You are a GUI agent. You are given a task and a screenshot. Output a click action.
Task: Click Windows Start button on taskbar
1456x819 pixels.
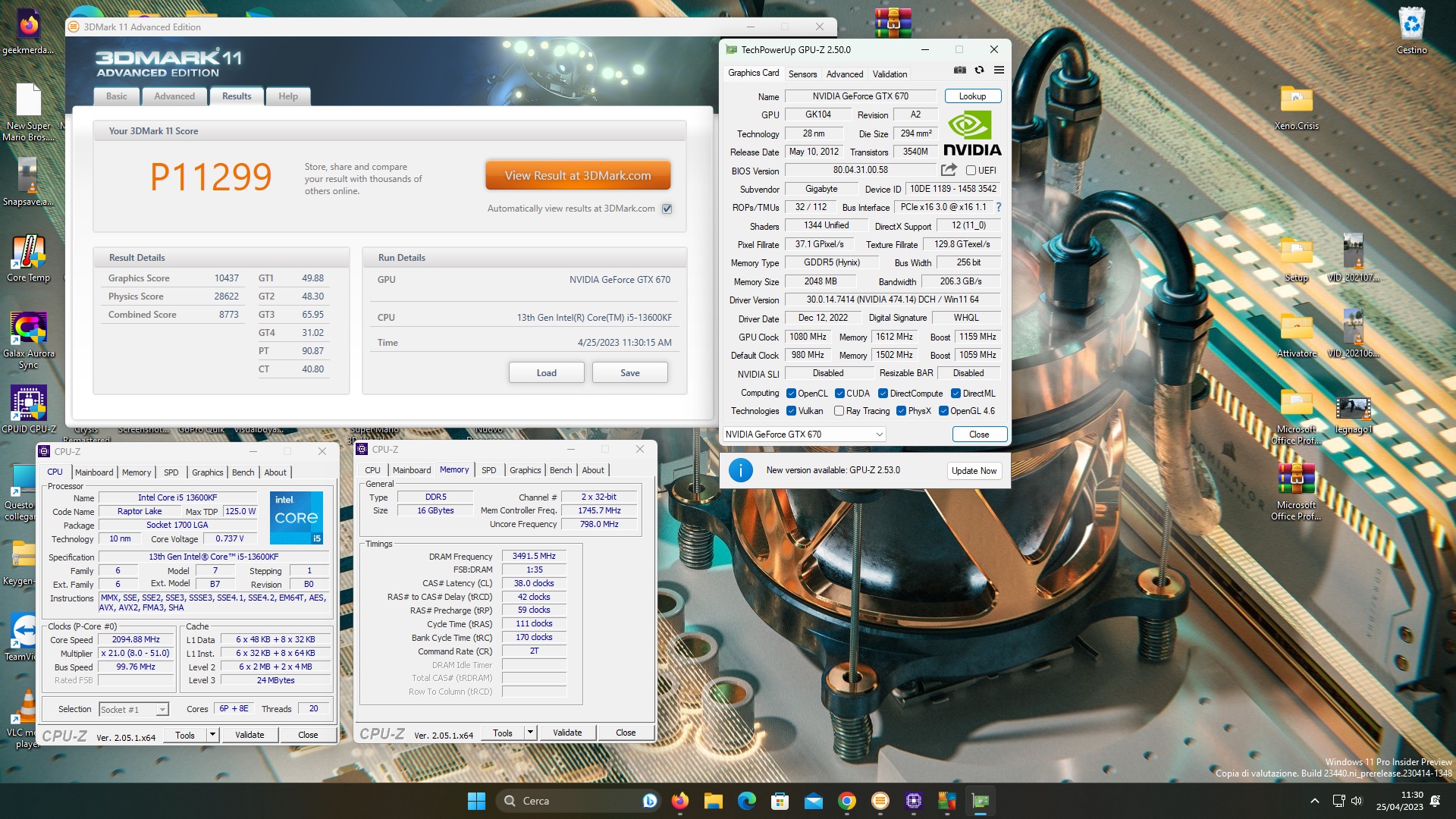pos(476,801)
